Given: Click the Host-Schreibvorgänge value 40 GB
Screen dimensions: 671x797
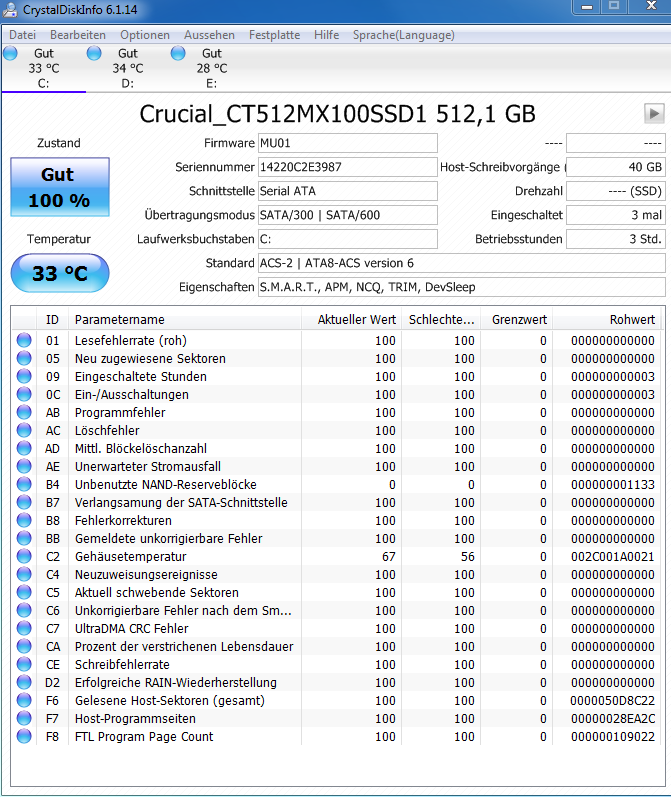Looking at the screenshot, I should (x=616, y=167).
